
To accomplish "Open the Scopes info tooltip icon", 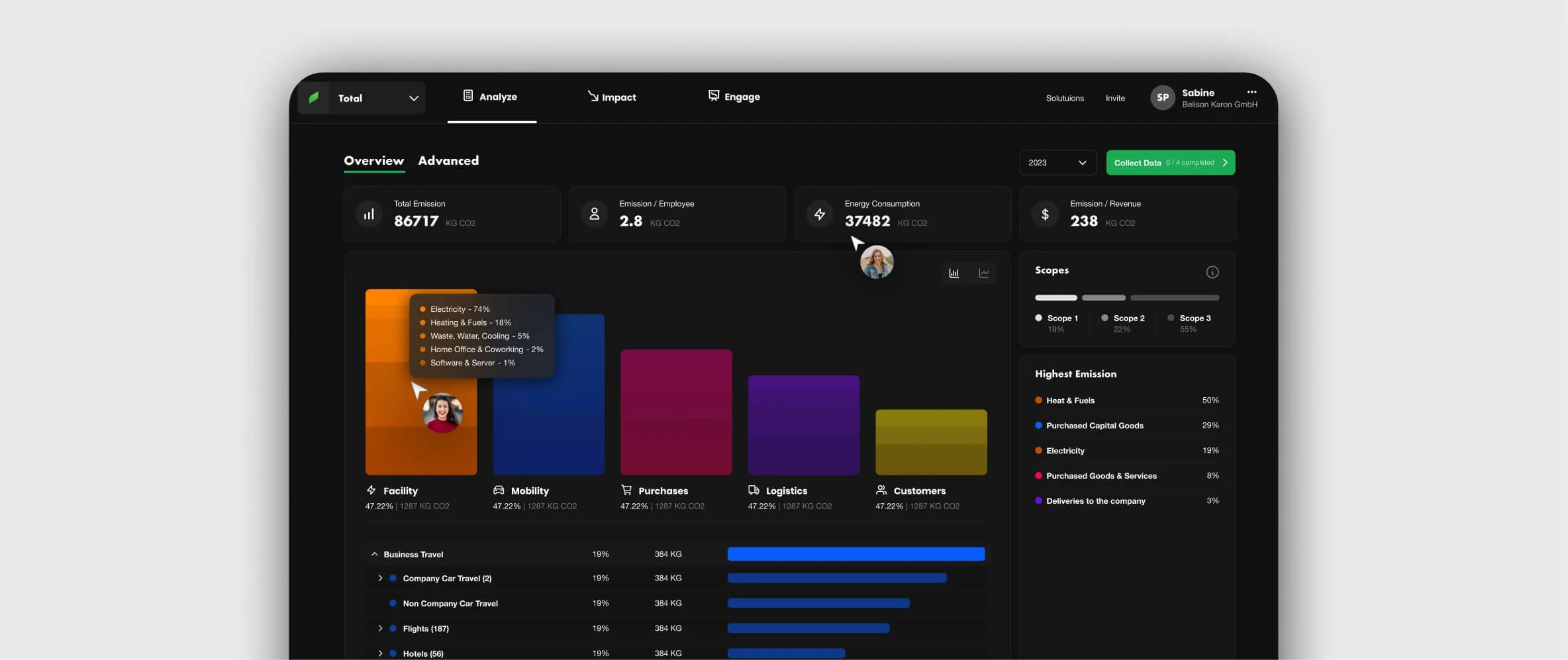I will [1212, 271].
